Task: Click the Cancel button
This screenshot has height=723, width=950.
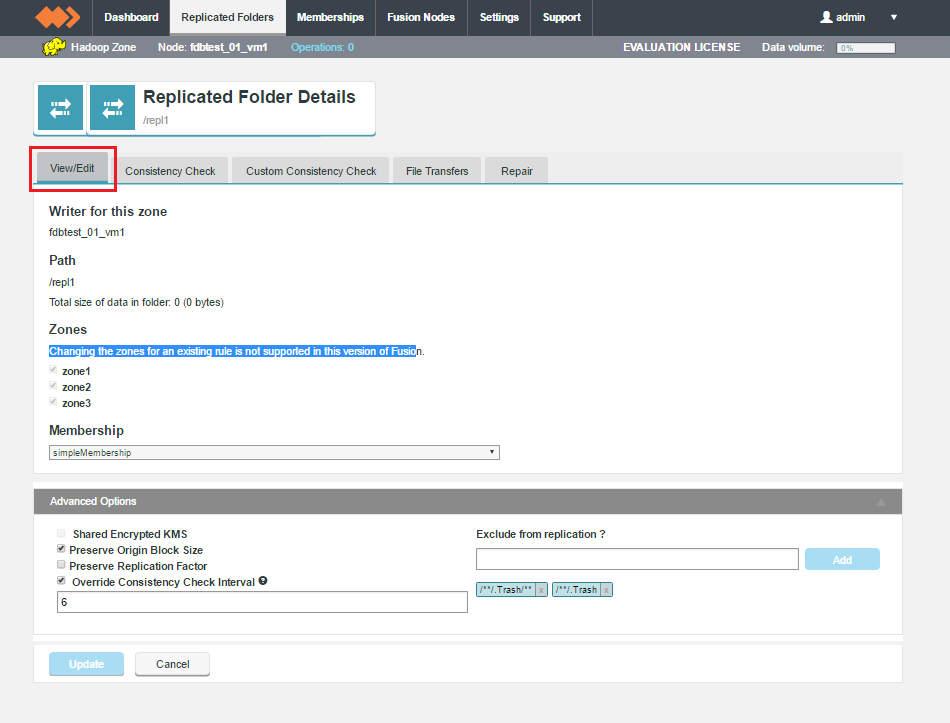Action: (173, 664)
